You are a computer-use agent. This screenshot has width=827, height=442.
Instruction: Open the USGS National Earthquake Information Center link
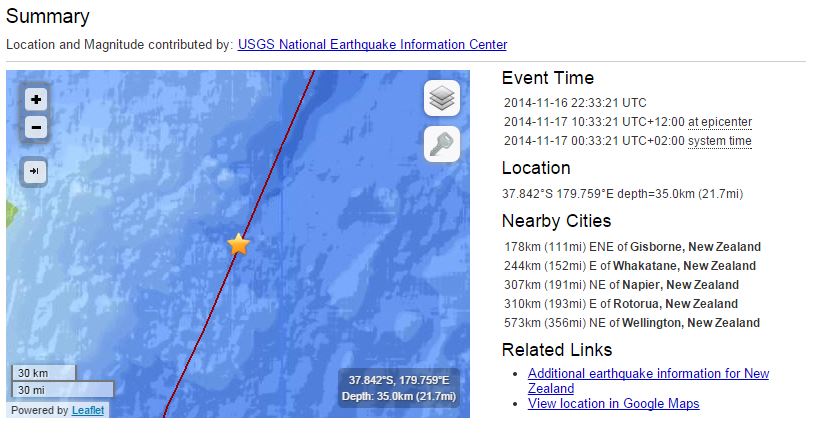point(372,45)
